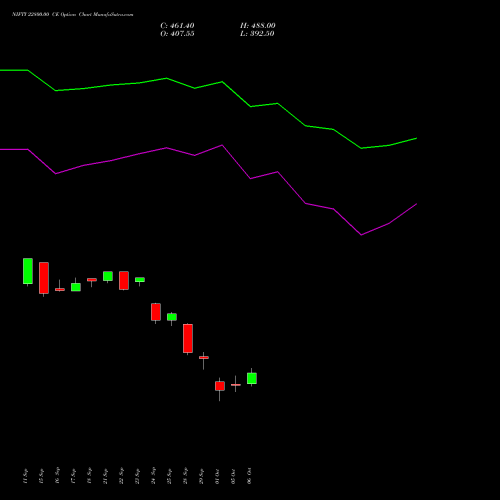This screenshot has width=500, height=500.
Task: Click the open value O: 407.55
Action: coord(177,34)
